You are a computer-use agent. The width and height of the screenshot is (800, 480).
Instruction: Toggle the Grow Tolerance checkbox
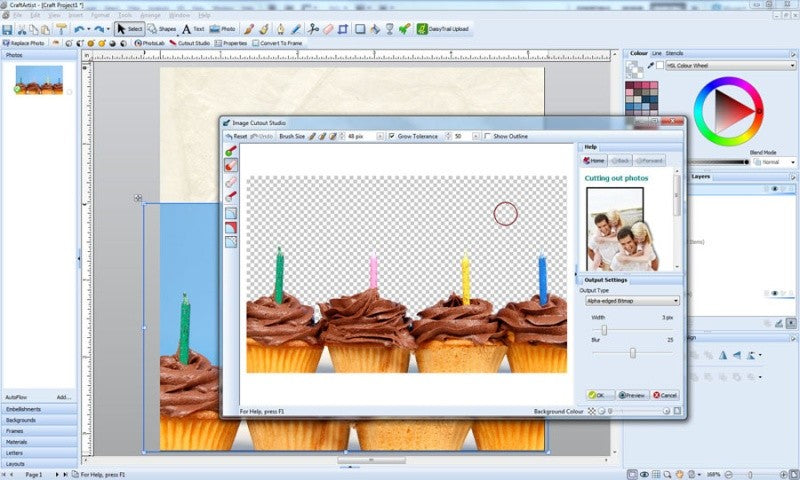[392, 136]
